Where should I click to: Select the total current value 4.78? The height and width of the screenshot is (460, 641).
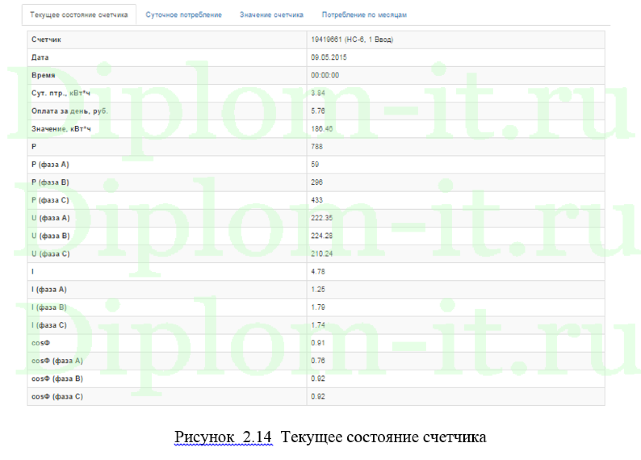pyautogui.click(x=318, y=272)
